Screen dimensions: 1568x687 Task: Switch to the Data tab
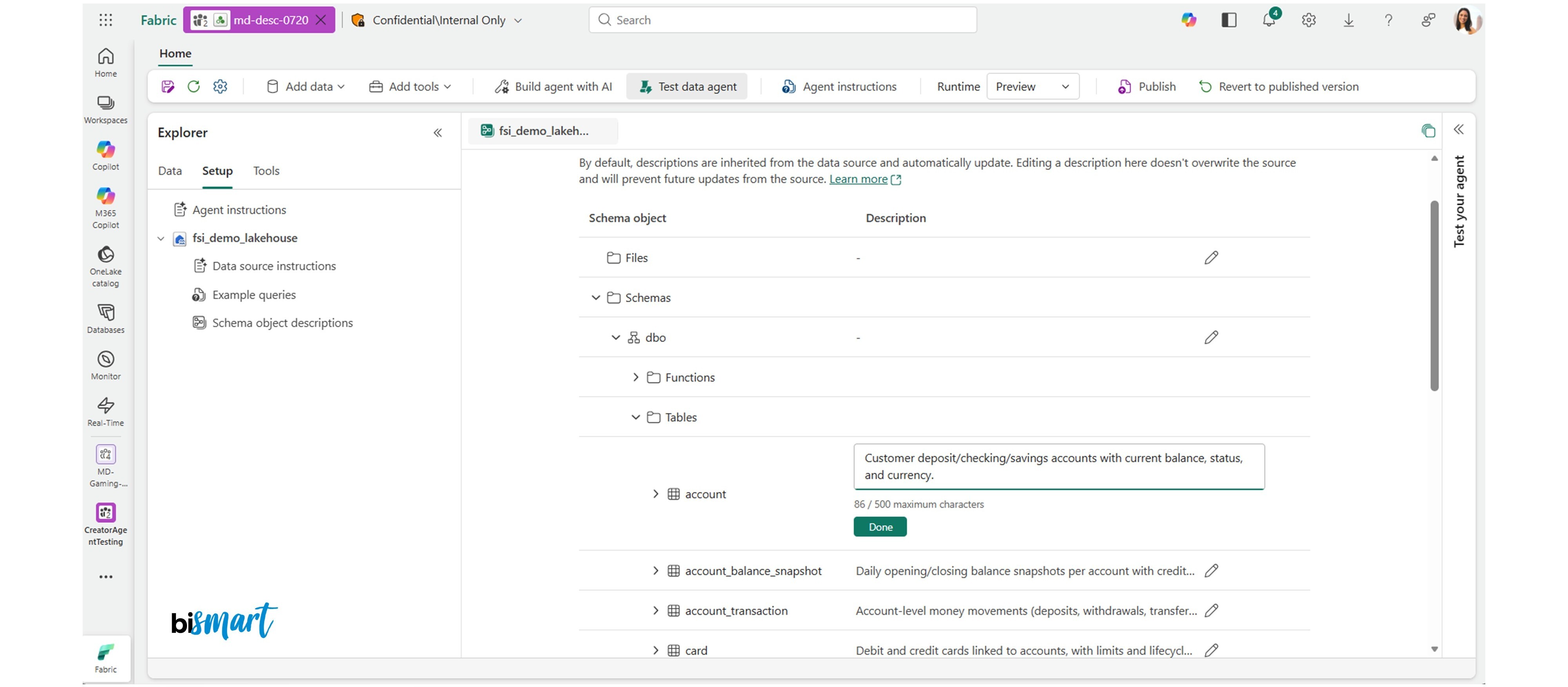(170, 171)
